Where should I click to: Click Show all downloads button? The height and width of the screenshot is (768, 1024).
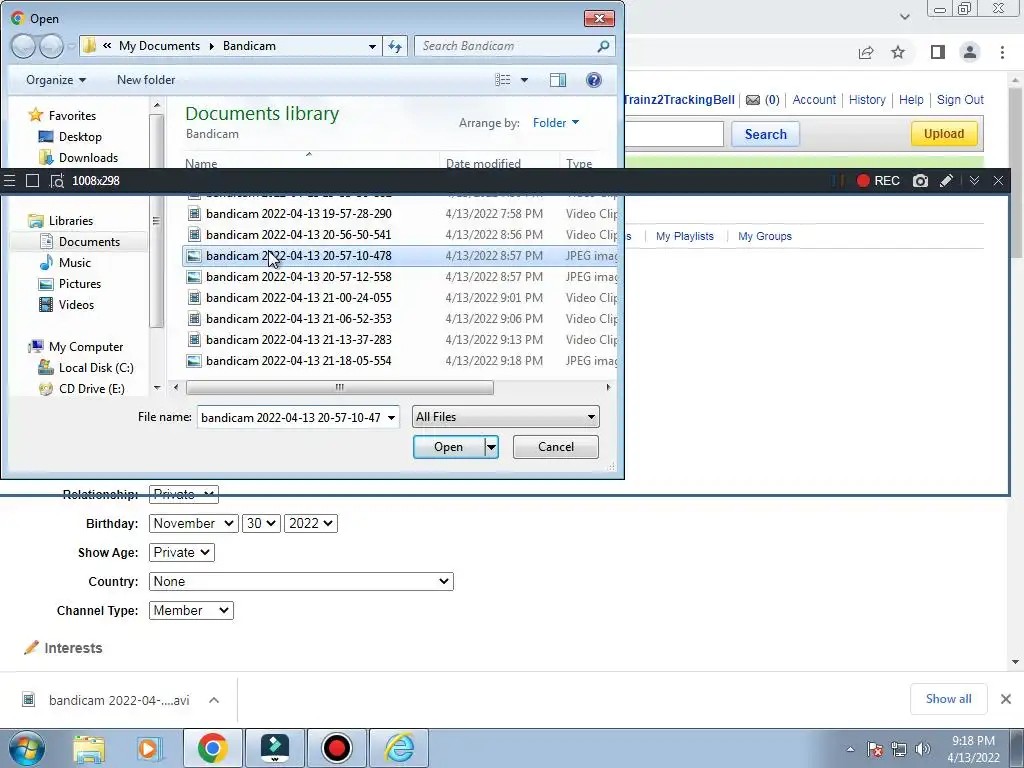coord(948,699)
